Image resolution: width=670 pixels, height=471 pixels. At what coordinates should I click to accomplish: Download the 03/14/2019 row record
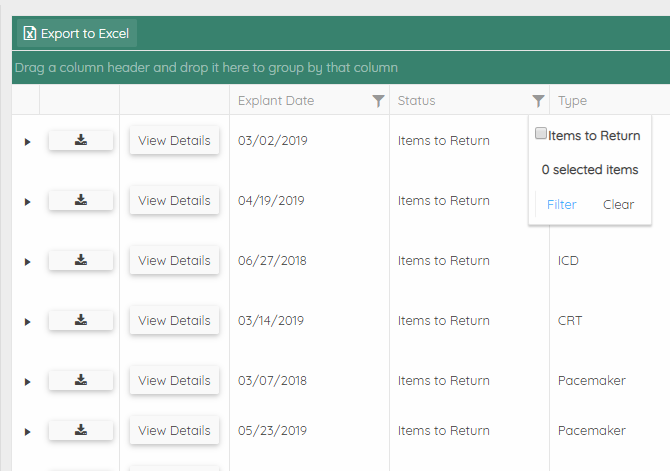click(81, 321)
